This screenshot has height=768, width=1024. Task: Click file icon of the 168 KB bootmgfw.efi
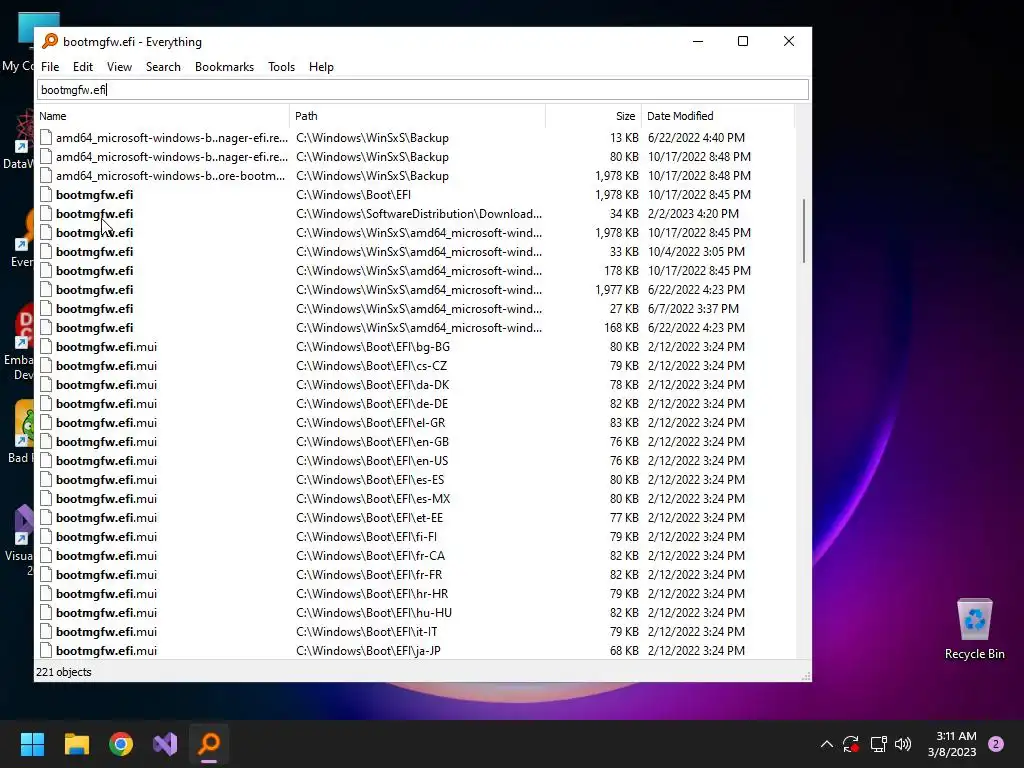(x=46, y=327)
